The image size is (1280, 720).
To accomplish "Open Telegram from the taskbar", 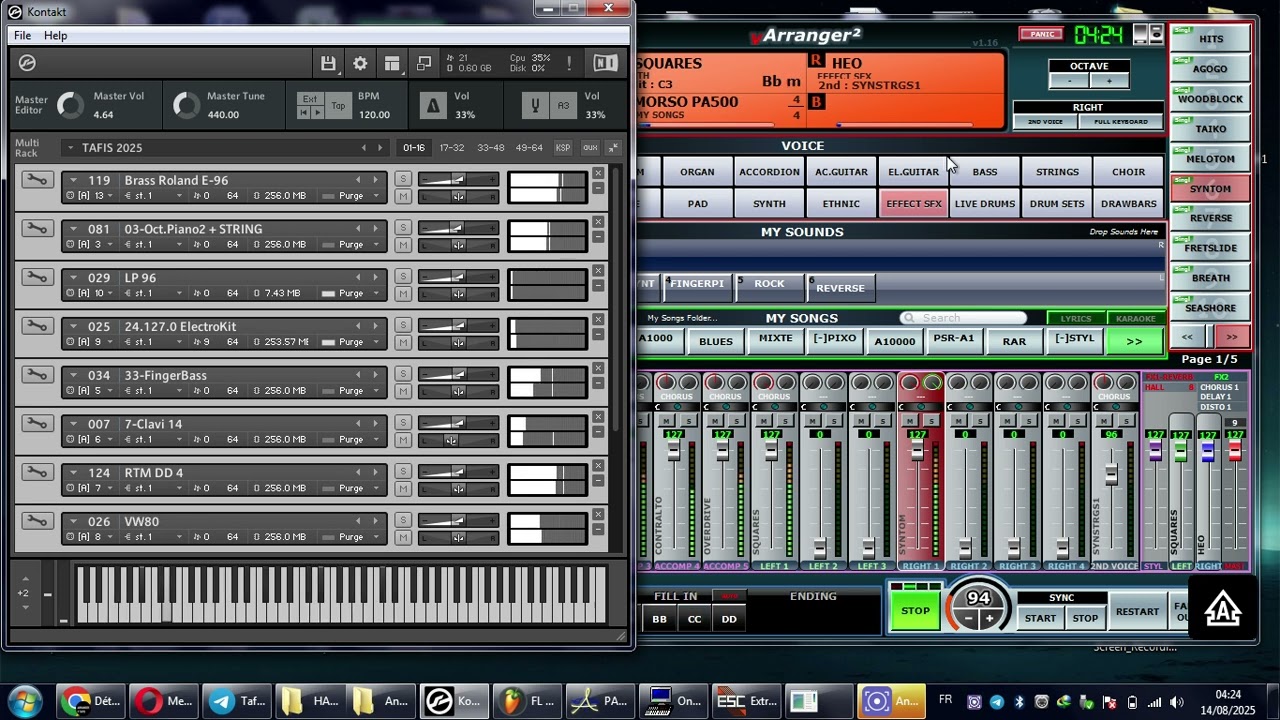I will 236,701.
